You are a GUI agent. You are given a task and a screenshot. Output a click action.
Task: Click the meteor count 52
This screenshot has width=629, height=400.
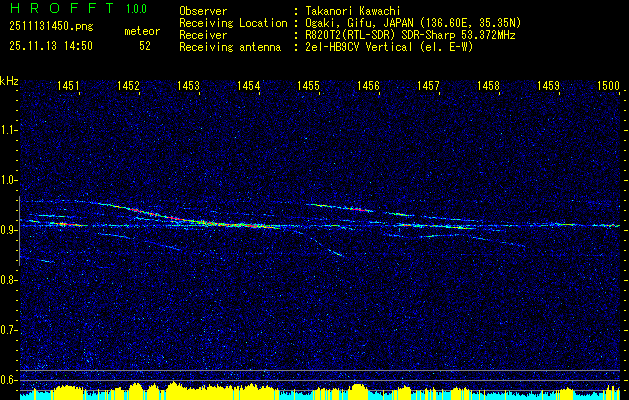coord(145,46)
